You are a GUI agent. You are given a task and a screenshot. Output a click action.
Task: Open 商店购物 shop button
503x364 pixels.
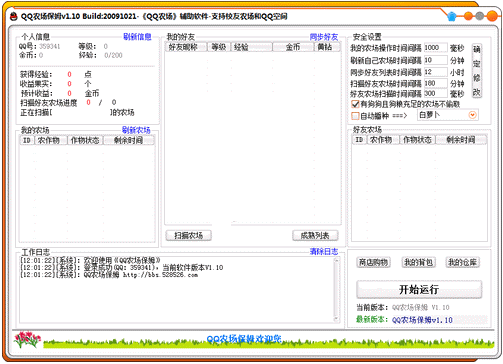(x=373, y=262)
